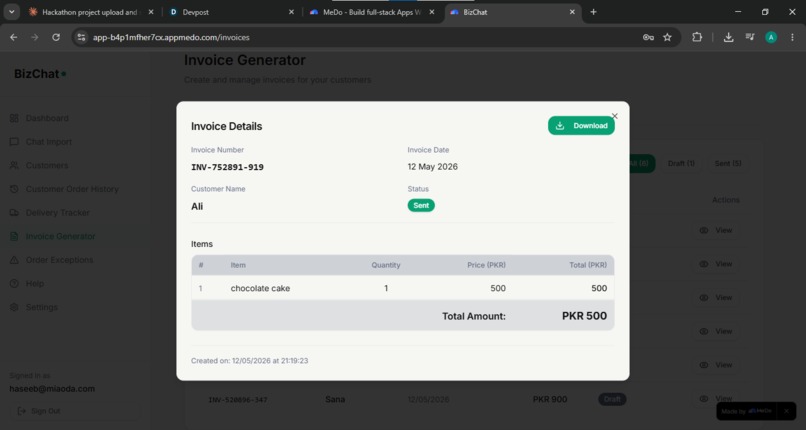806x430 pixels.
Task: Select the invoice date 12 May 2026
Action: [432, 166]
